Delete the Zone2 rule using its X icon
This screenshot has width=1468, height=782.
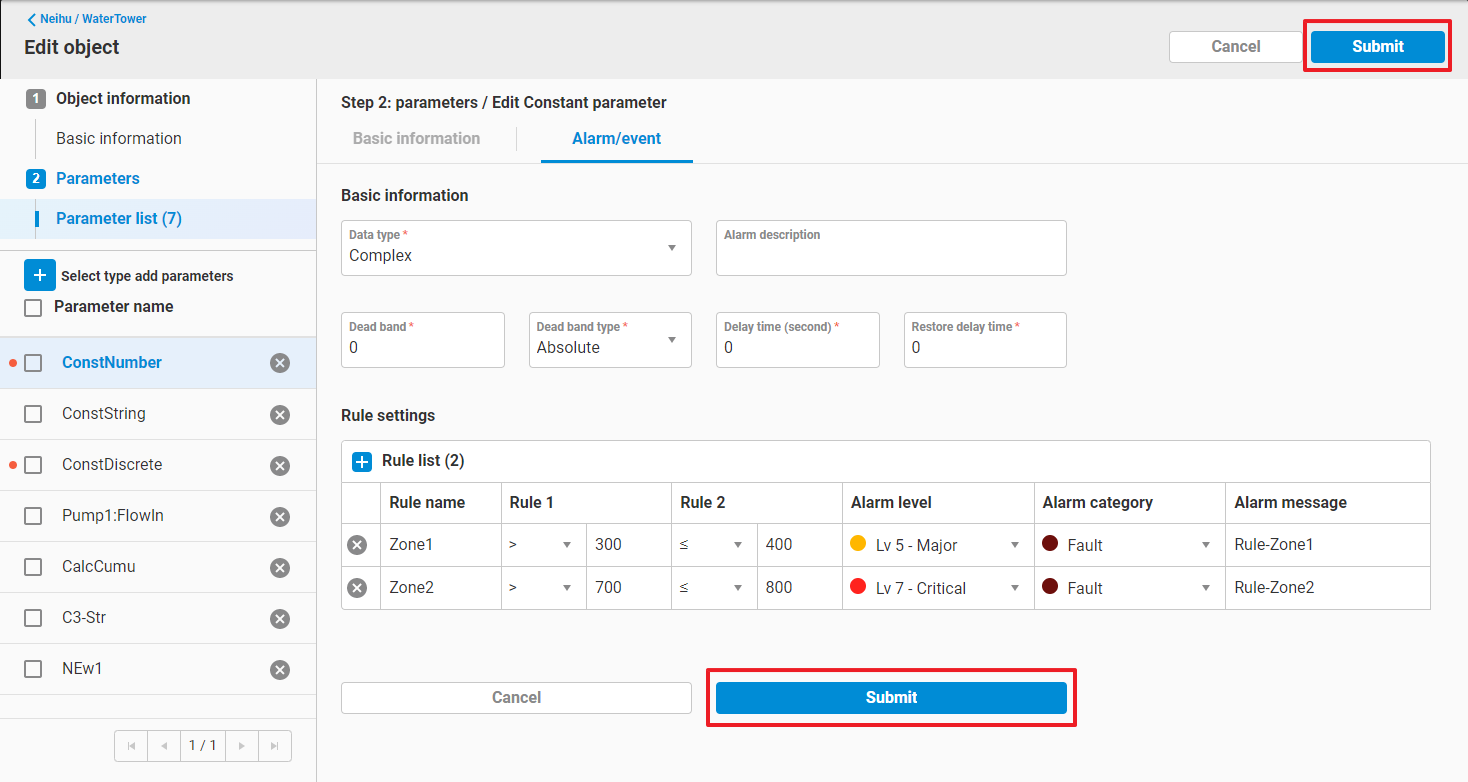pos(357,588)
